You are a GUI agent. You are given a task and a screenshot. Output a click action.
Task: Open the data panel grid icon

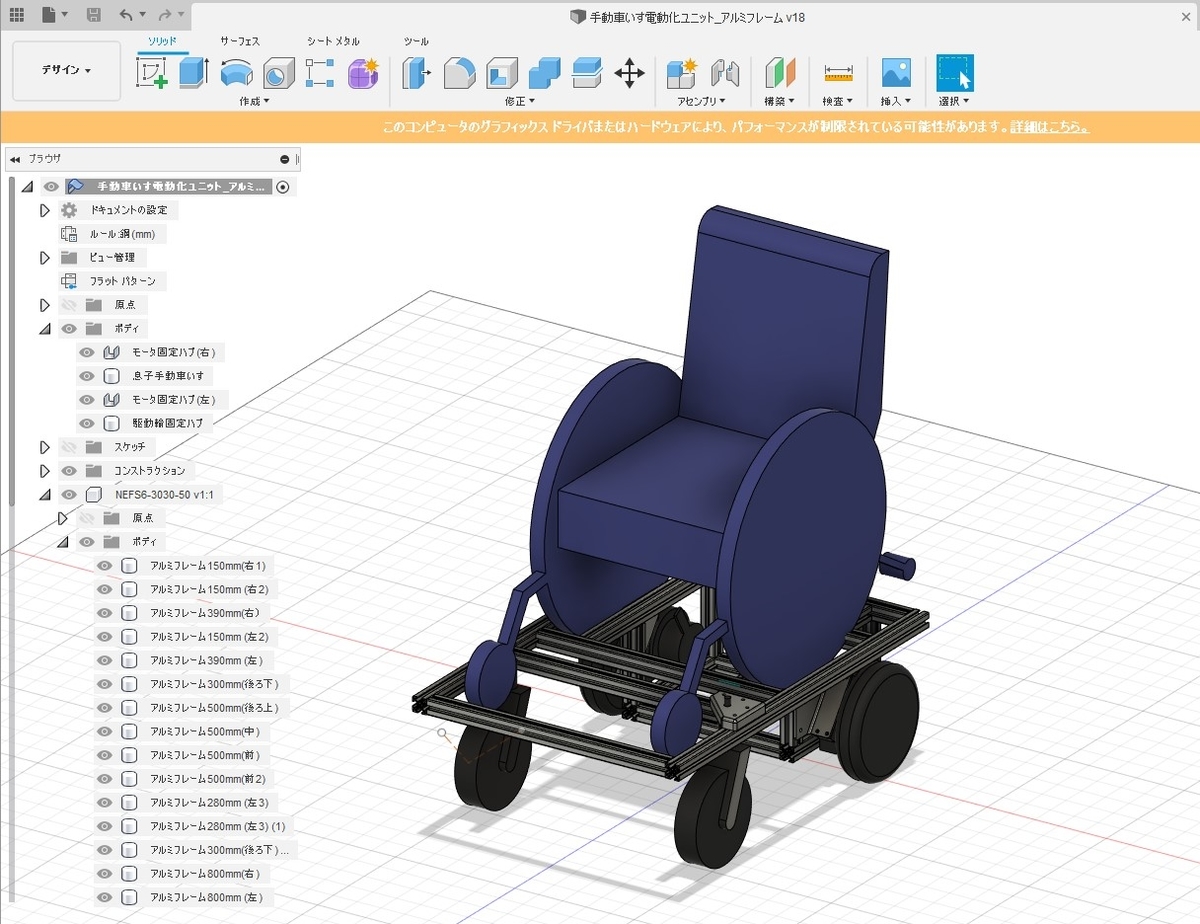(17, 16)
